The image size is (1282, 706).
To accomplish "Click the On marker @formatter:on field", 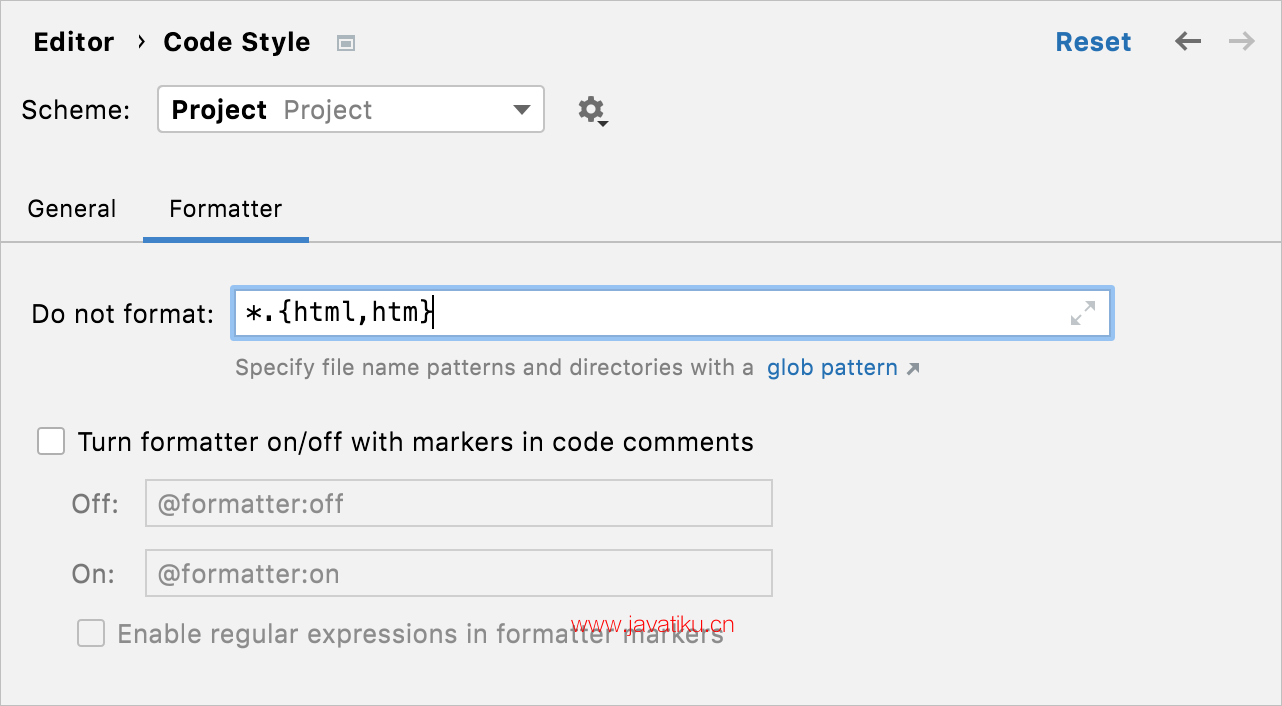I will [x=459, y=573].
